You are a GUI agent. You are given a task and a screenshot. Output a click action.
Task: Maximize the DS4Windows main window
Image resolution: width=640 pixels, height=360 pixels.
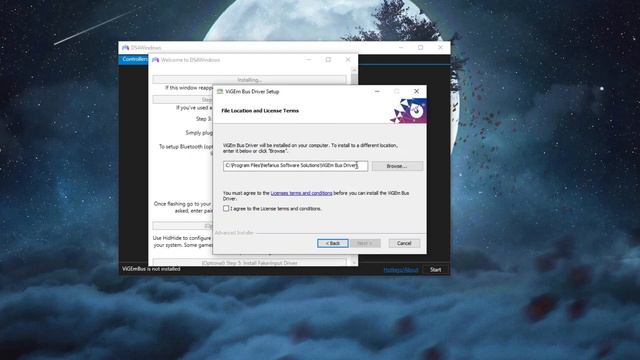[420, 47]
